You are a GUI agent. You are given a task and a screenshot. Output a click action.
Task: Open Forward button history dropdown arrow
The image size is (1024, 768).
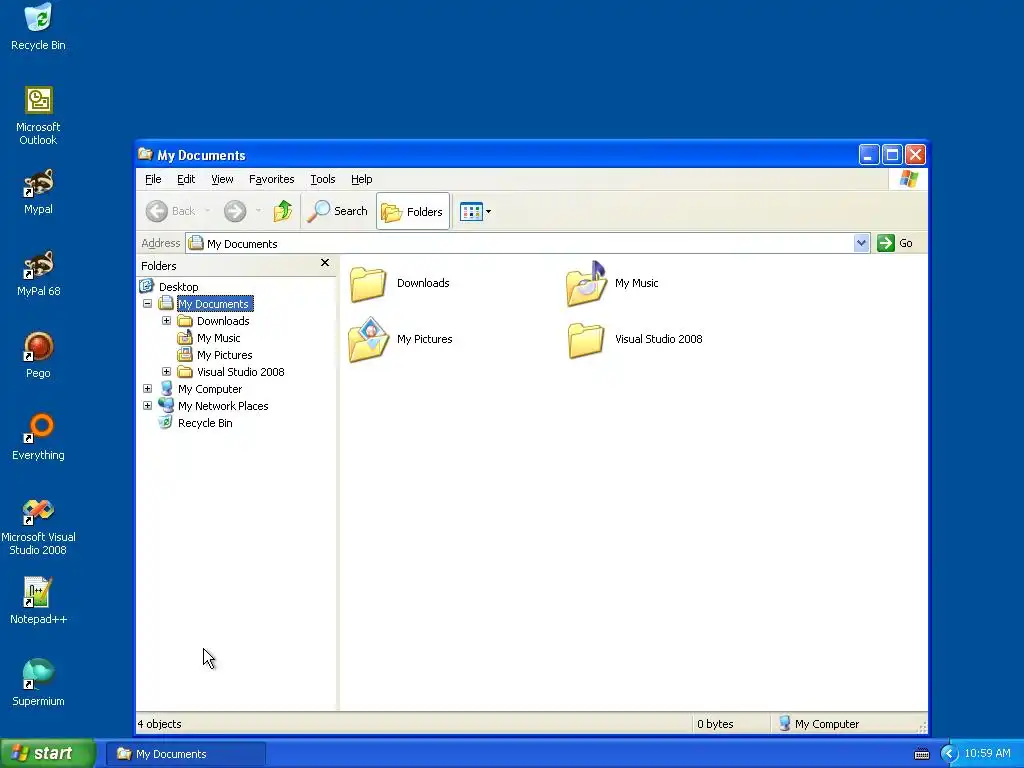[258, 211]
